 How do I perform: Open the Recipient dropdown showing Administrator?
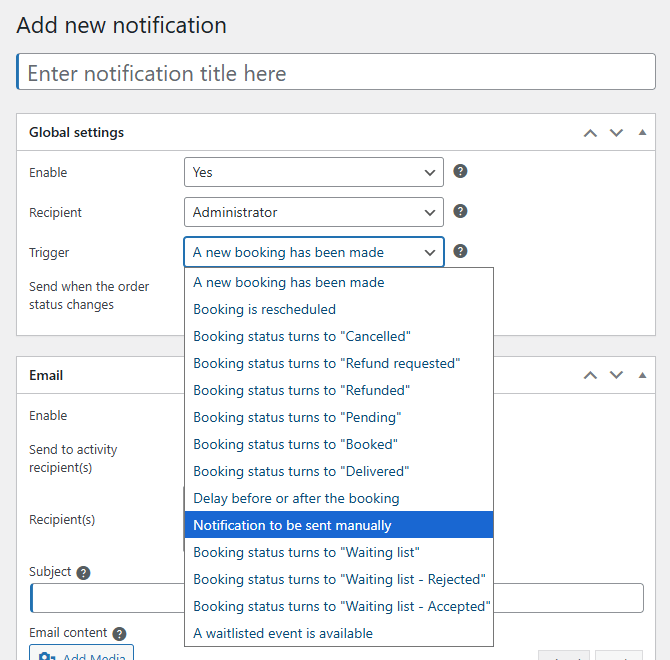(314, 212)
